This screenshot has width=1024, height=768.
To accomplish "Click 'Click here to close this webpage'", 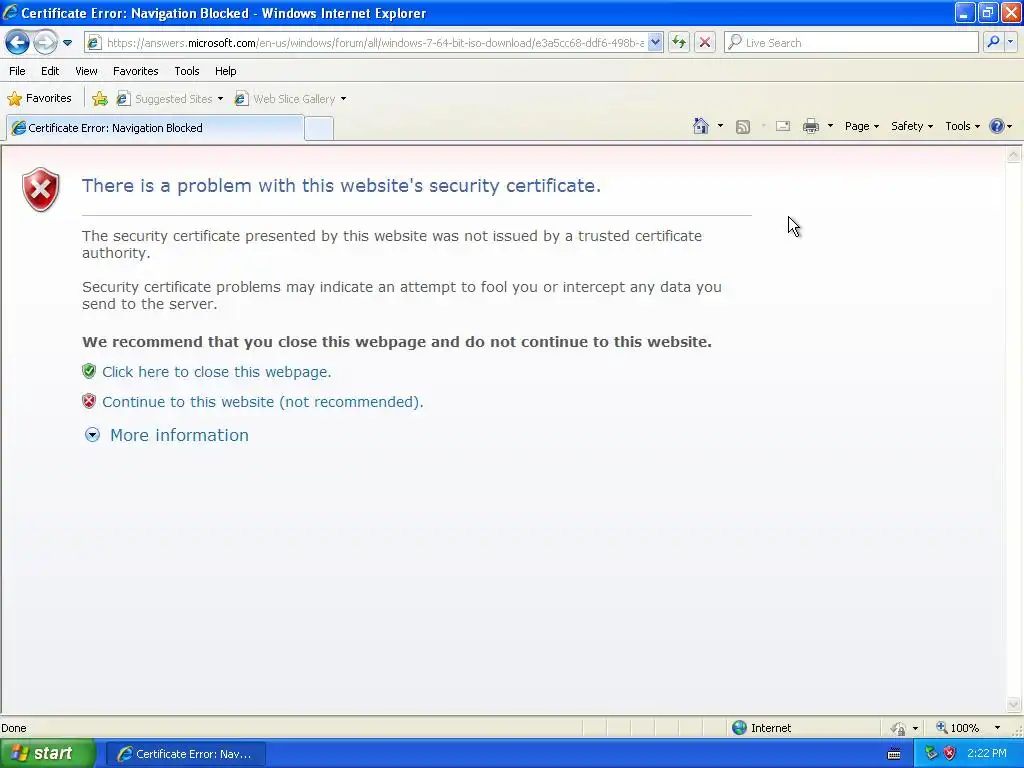I will tap(216, 372).
